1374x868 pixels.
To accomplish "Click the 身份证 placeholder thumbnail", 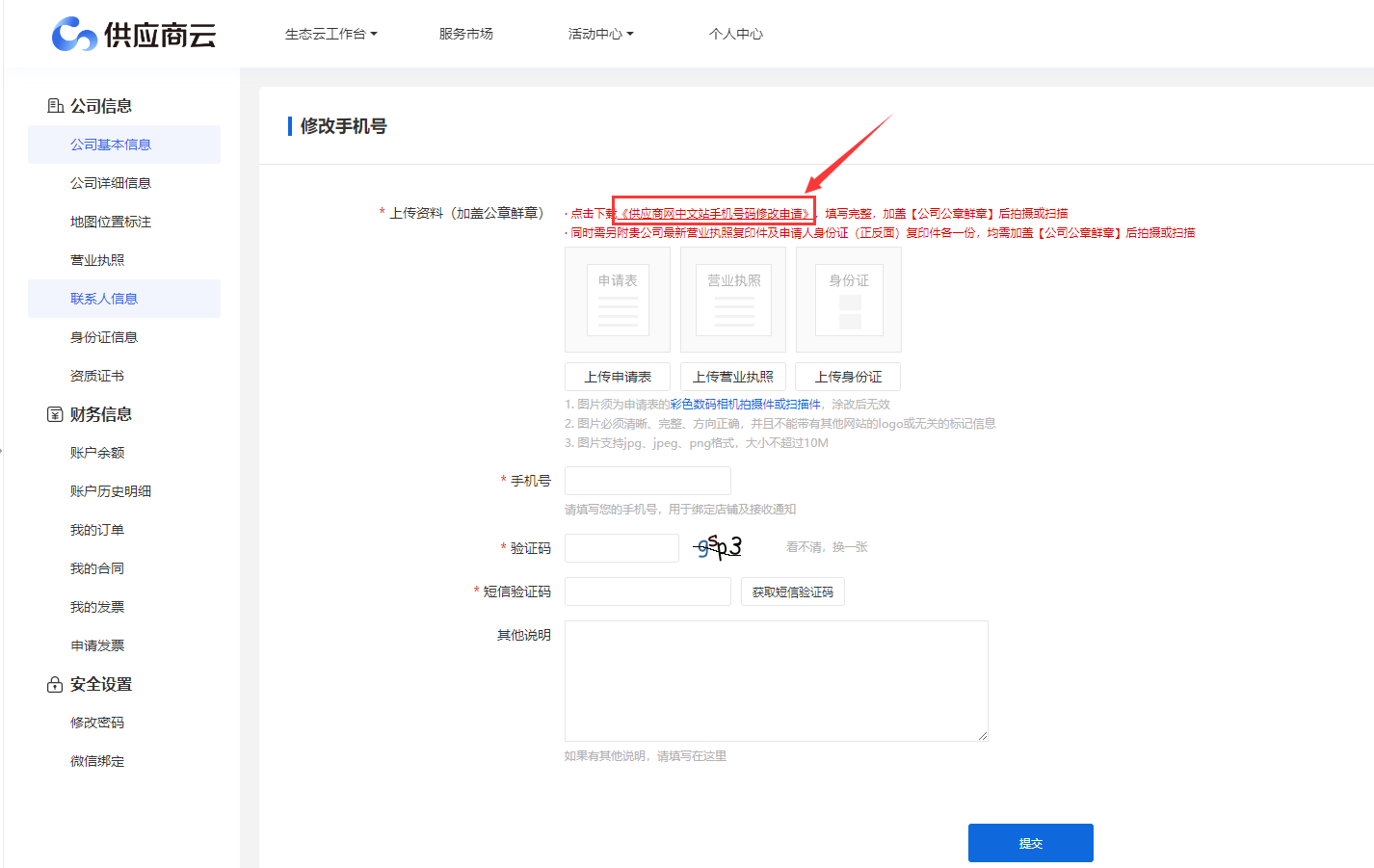I will pos(849,300).
